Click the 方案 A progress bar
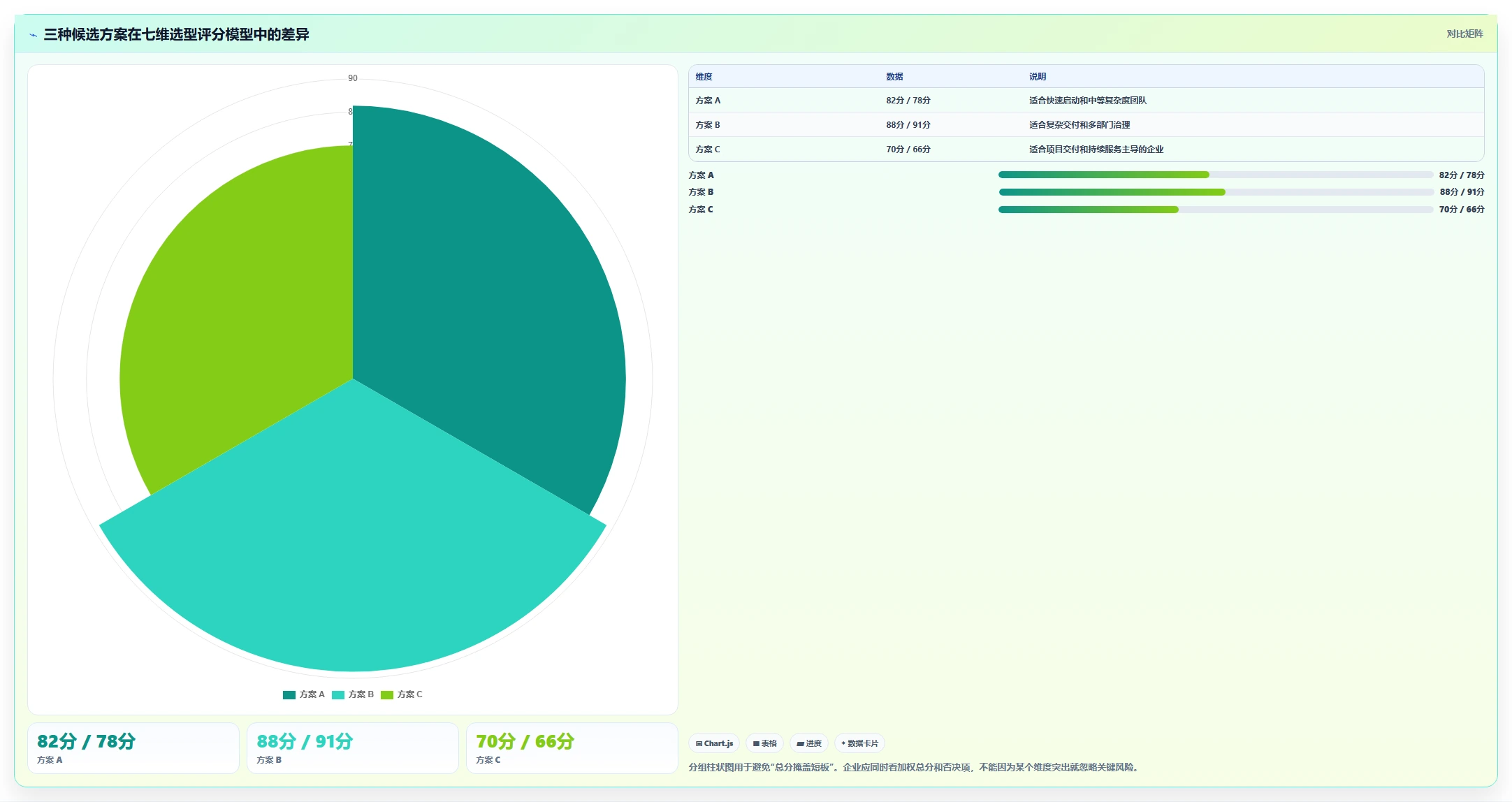This screenshot has height=802, width=1512. click(1216, 175)
